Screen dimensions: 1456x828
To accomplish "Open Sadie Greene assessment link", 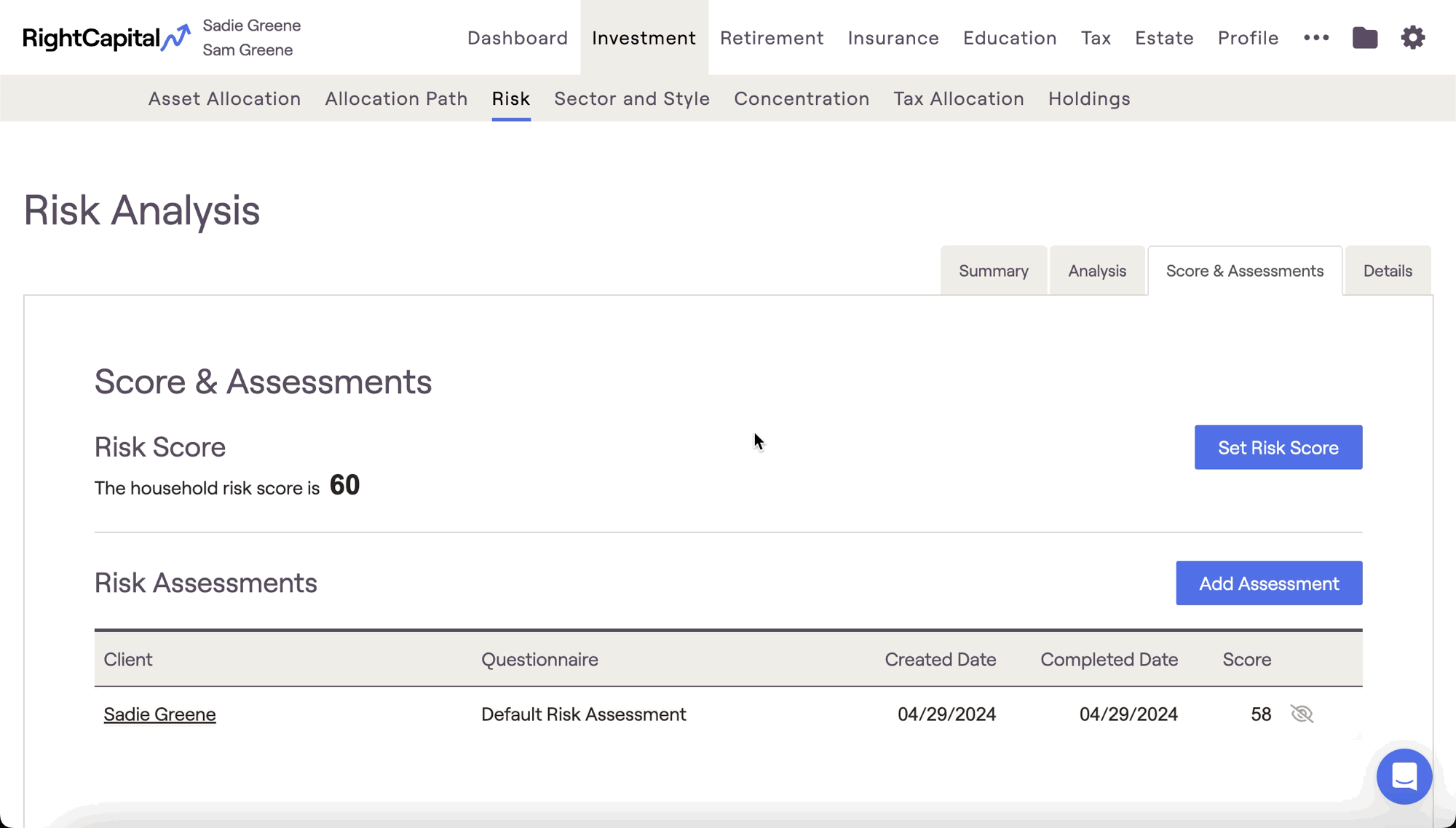I will (x=159, y=714).
